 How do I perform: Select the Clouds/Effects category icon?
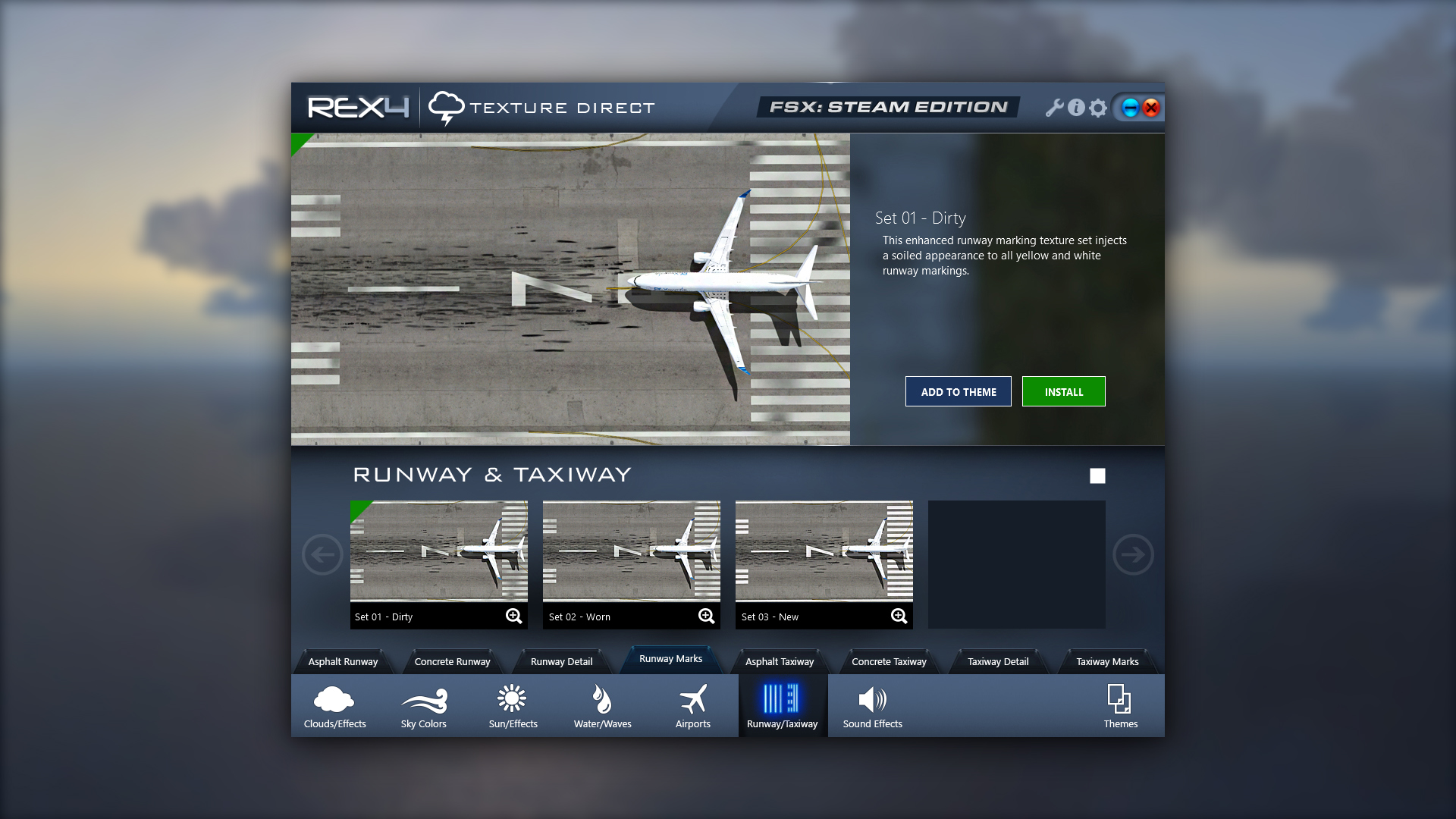pos(334,705)
